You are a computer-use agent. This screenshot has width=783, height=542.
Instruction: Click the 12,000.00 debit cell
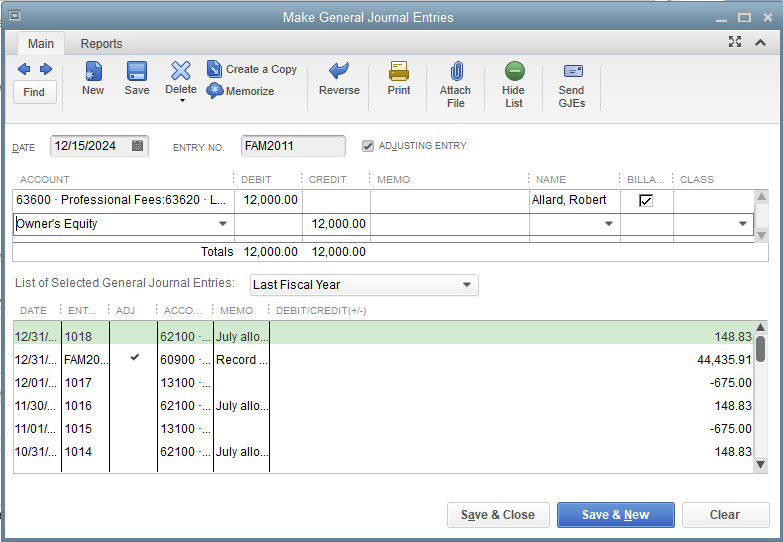coord(268,200)
